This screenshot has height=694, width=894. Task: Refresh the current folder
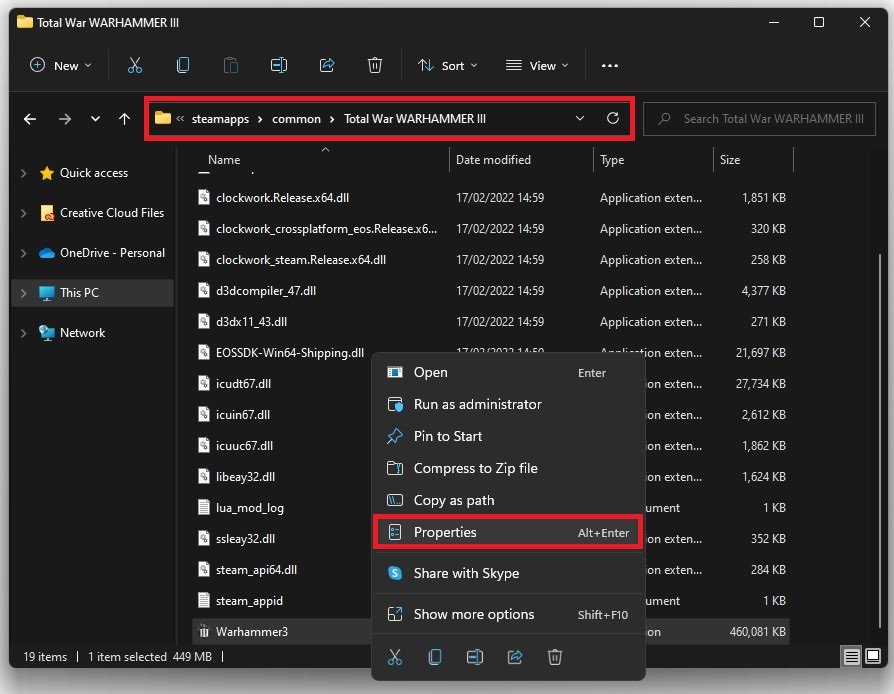[613, 118]
